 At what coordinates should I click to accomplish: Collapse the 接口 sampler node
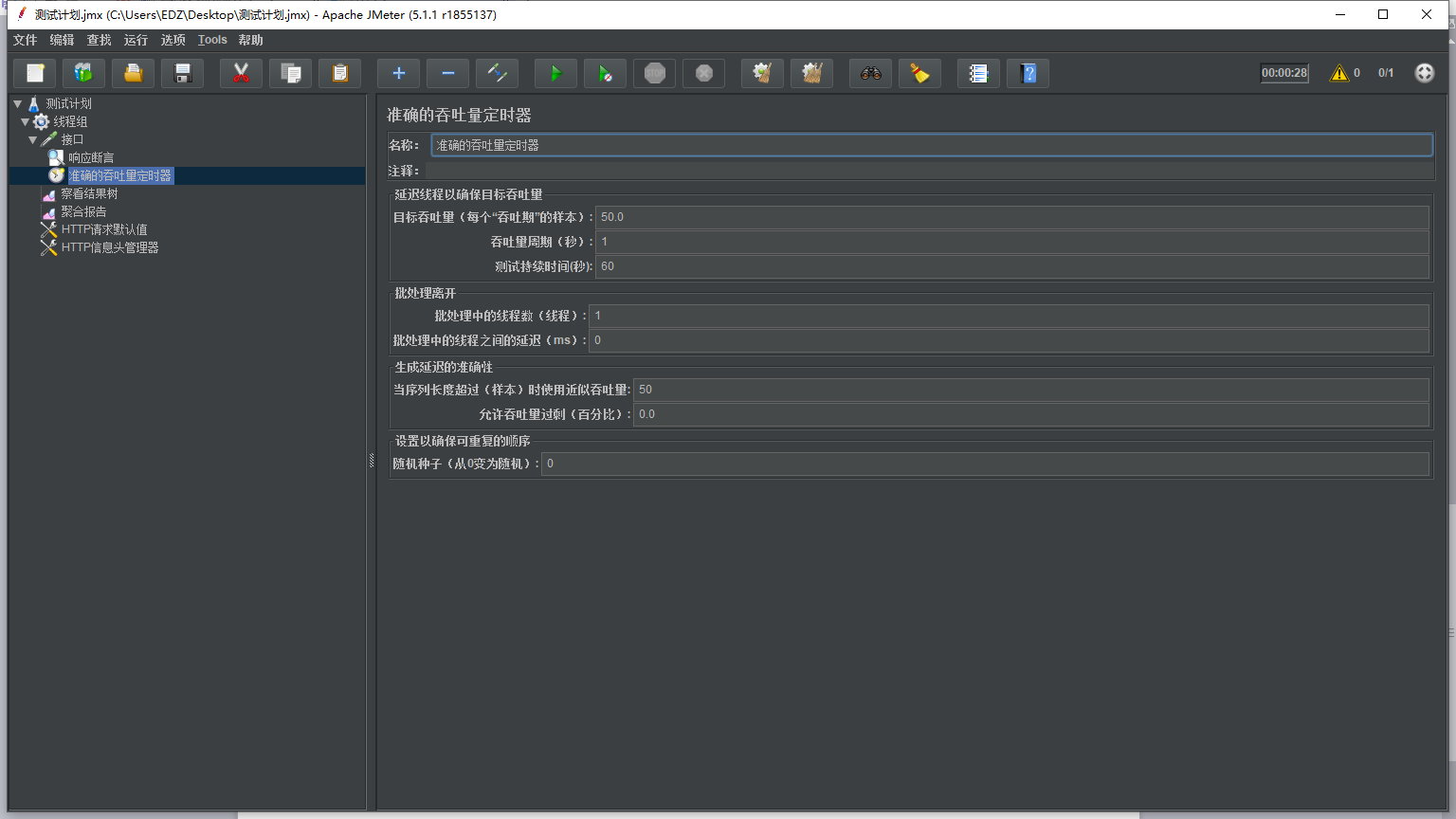tap(33, 139)
